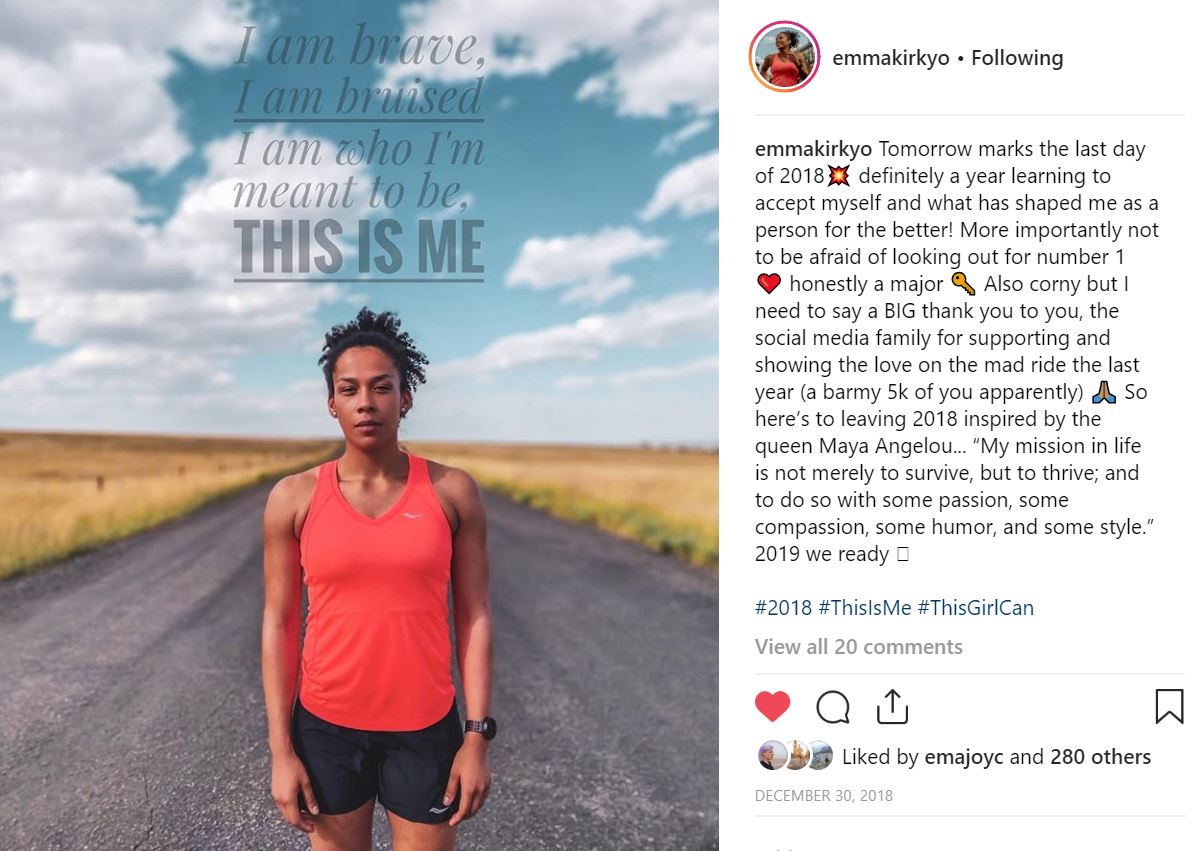Open the #ThisIsMe hashtag link

click(864, 607)
